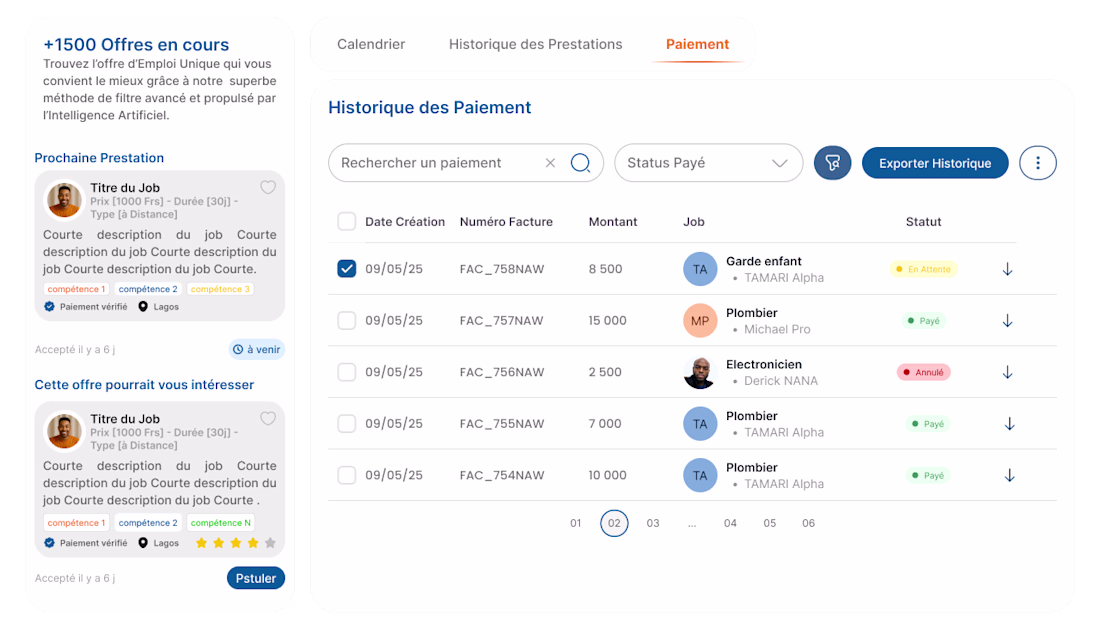Click the profile photo in the Prochaine Prestation card

64,200
